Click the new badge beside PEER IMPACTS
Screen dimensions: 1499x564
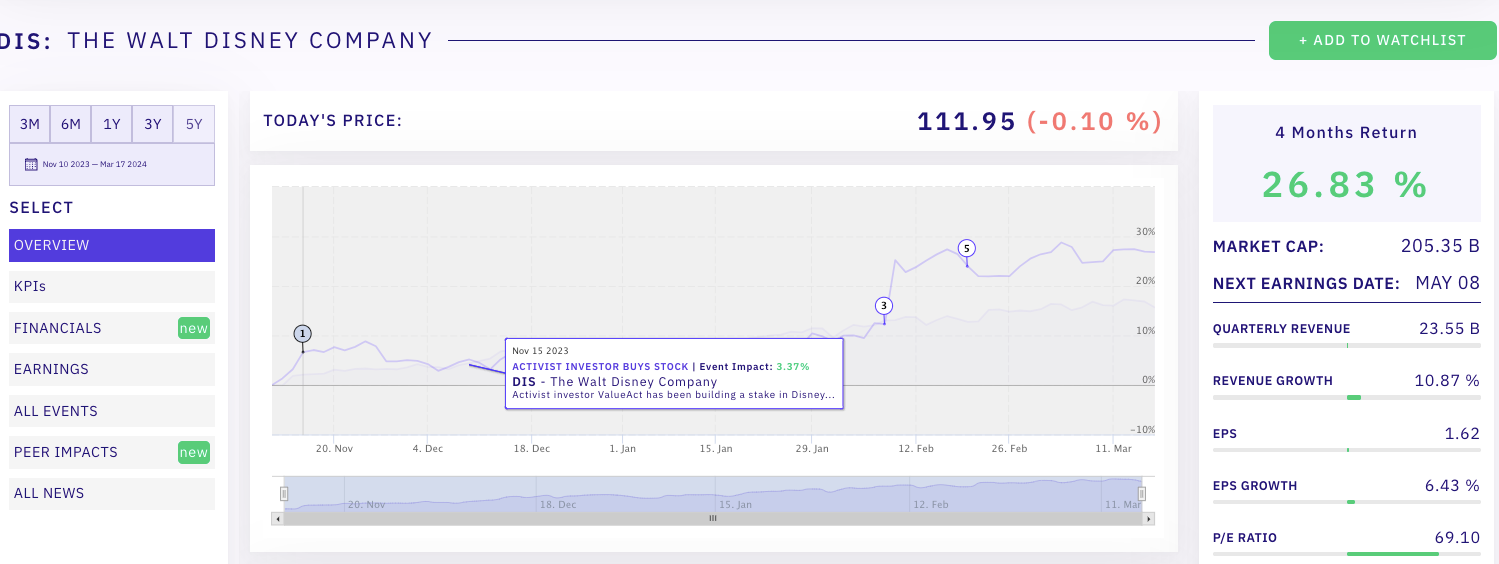(x=194, y=452)
